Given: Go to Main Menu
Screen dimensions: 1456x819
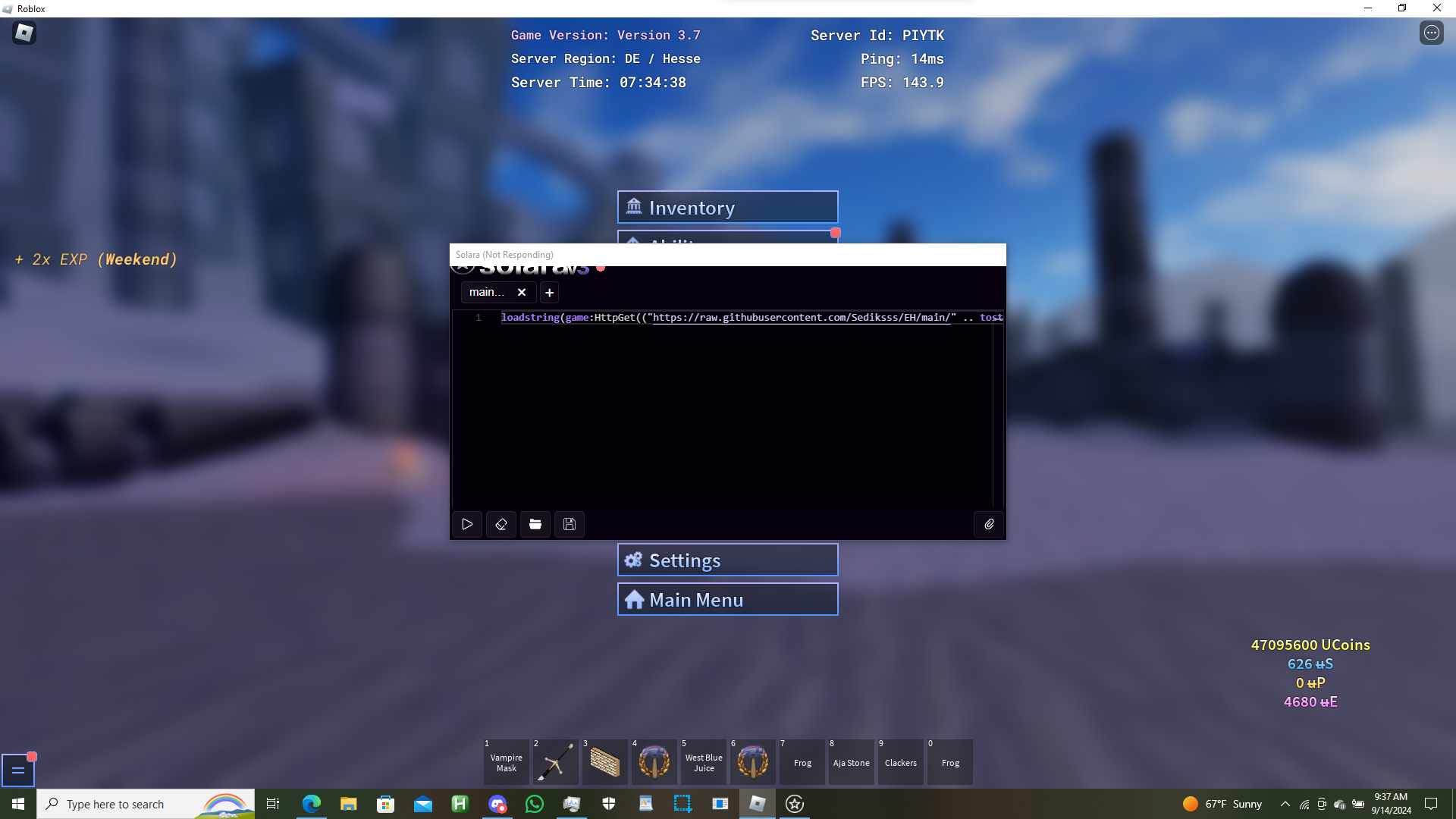Looking at the screenshot, I should tap(727, 600).
